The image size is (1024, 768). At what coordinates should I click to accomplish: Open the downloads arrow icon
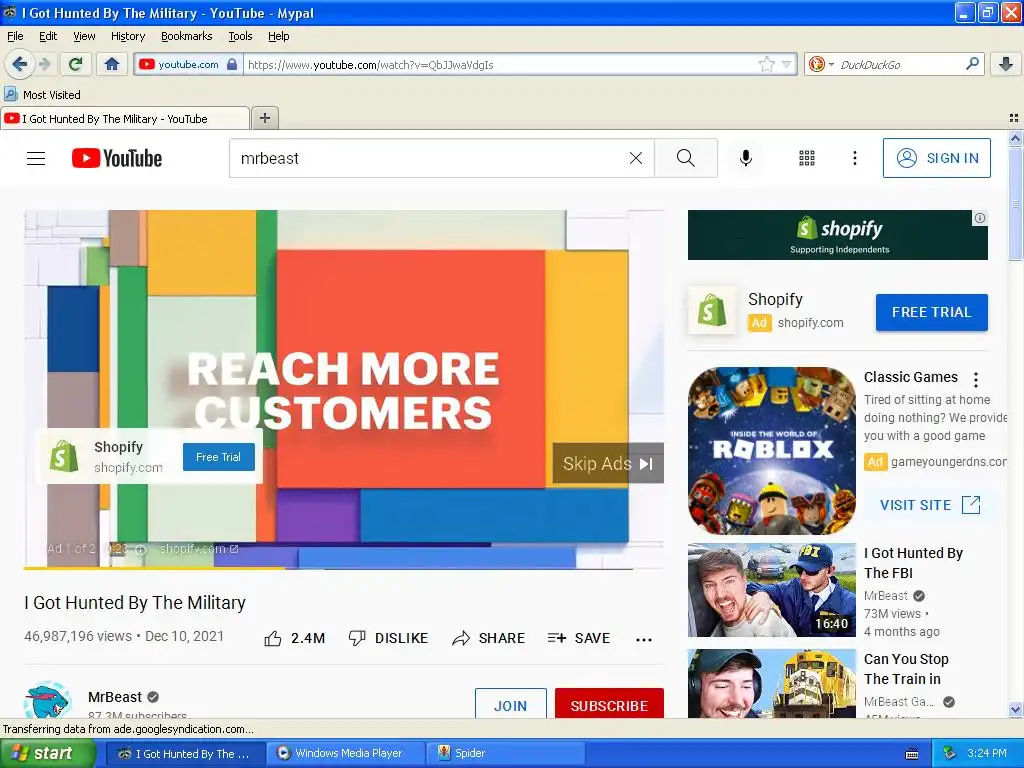click(x=1006, y=64)
